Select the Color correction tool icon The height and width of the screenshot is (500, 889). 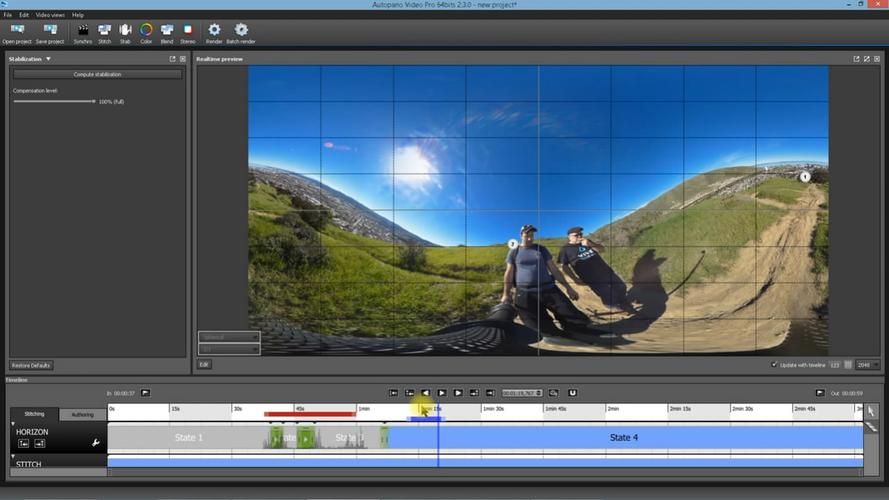coord(146,31)
